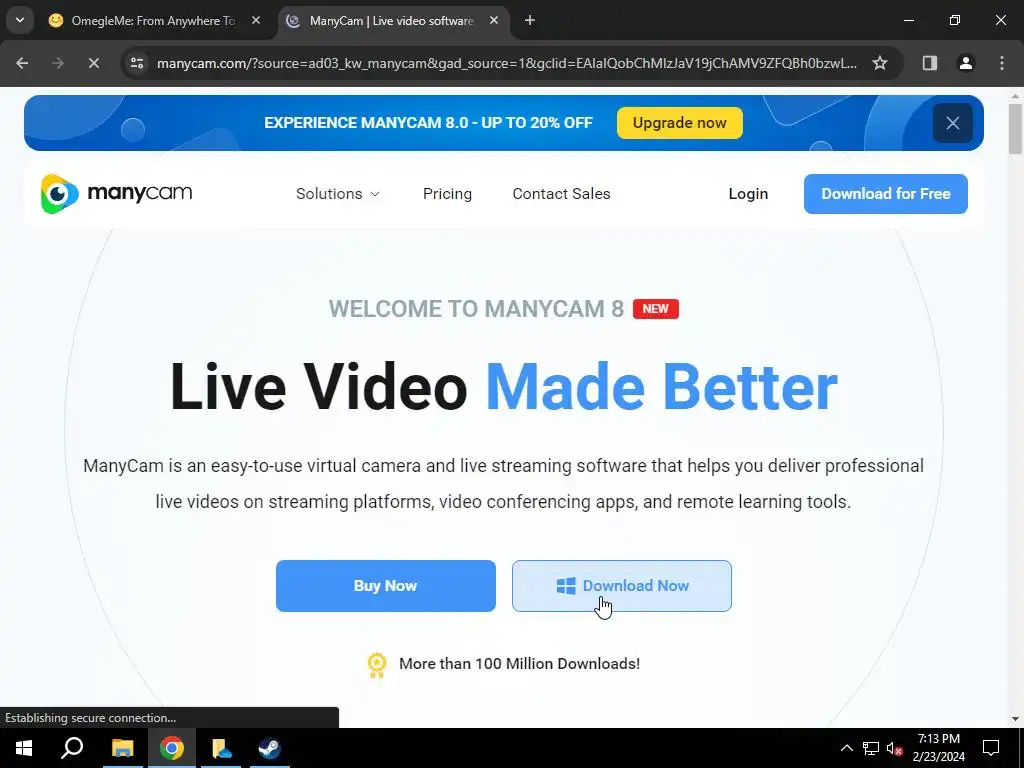The width and height of the screenshot is (1024, 768).
Task: Click the 'Live Video Made Better' headline
Action: pyautogui.click(x=504, y=387)
